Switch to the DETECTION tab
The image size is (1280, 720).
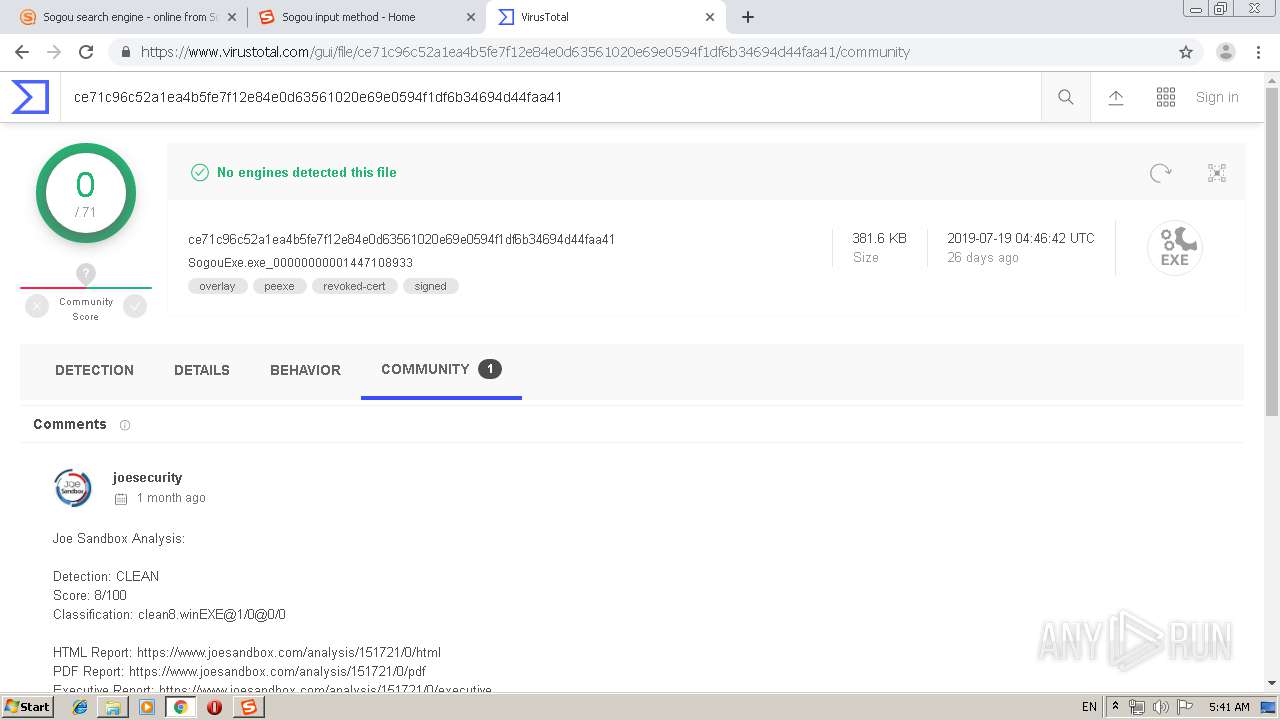(x=94, y=370)
